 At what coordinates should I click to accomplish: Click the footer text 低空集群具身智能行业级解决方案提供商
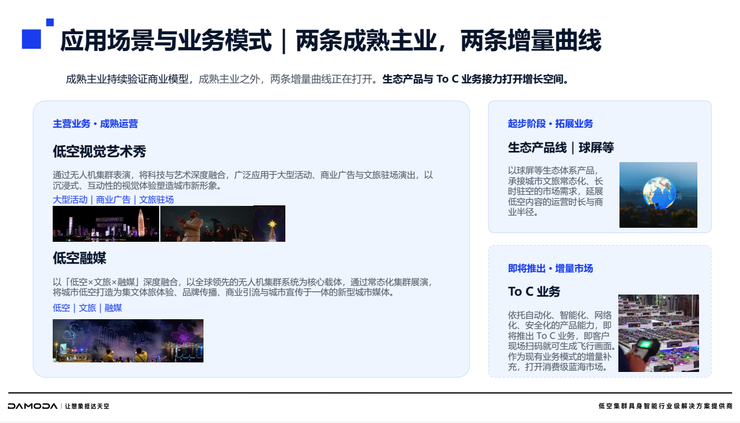point(665,406)
